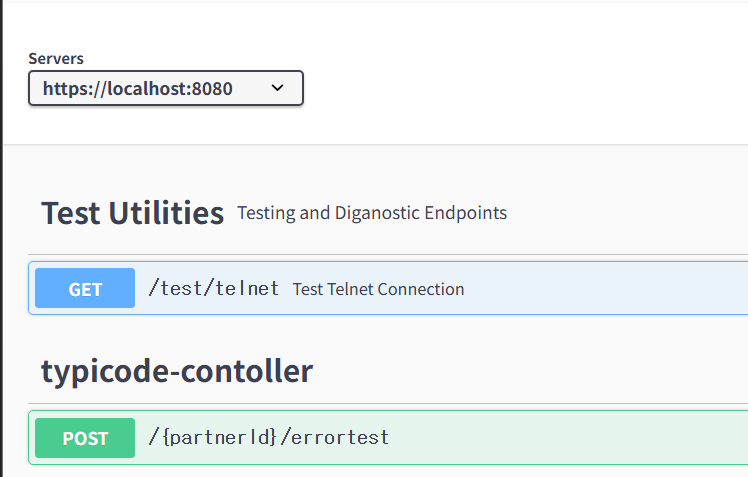The image size is (748, 477).
Task: Click the chevron arrow in server selector
Action: [278, 88]
